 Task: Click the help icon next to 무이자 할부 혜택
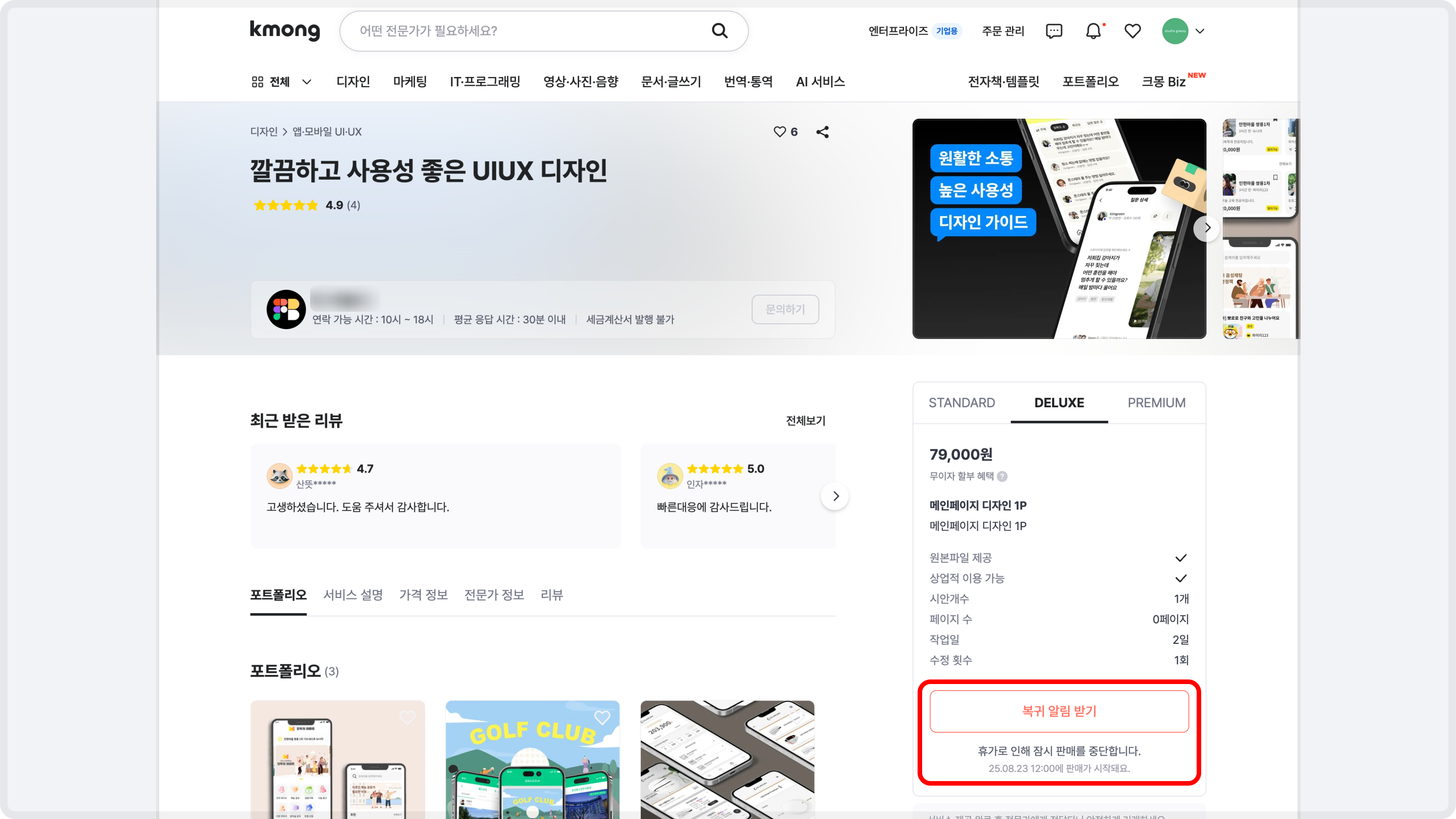[1002, 477]
